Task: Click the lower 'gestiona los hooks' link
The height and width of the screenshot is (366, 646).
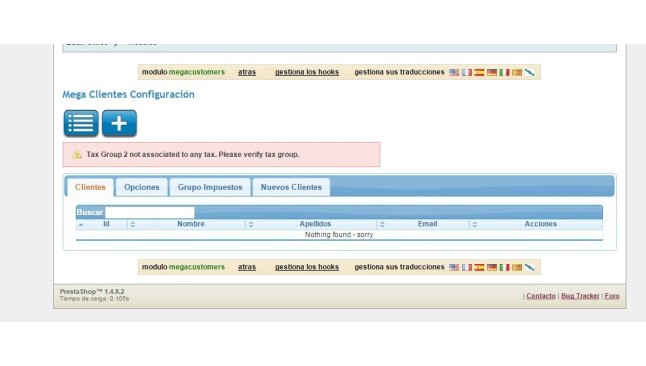Action: pyautogui.click(x=307, y=267)
